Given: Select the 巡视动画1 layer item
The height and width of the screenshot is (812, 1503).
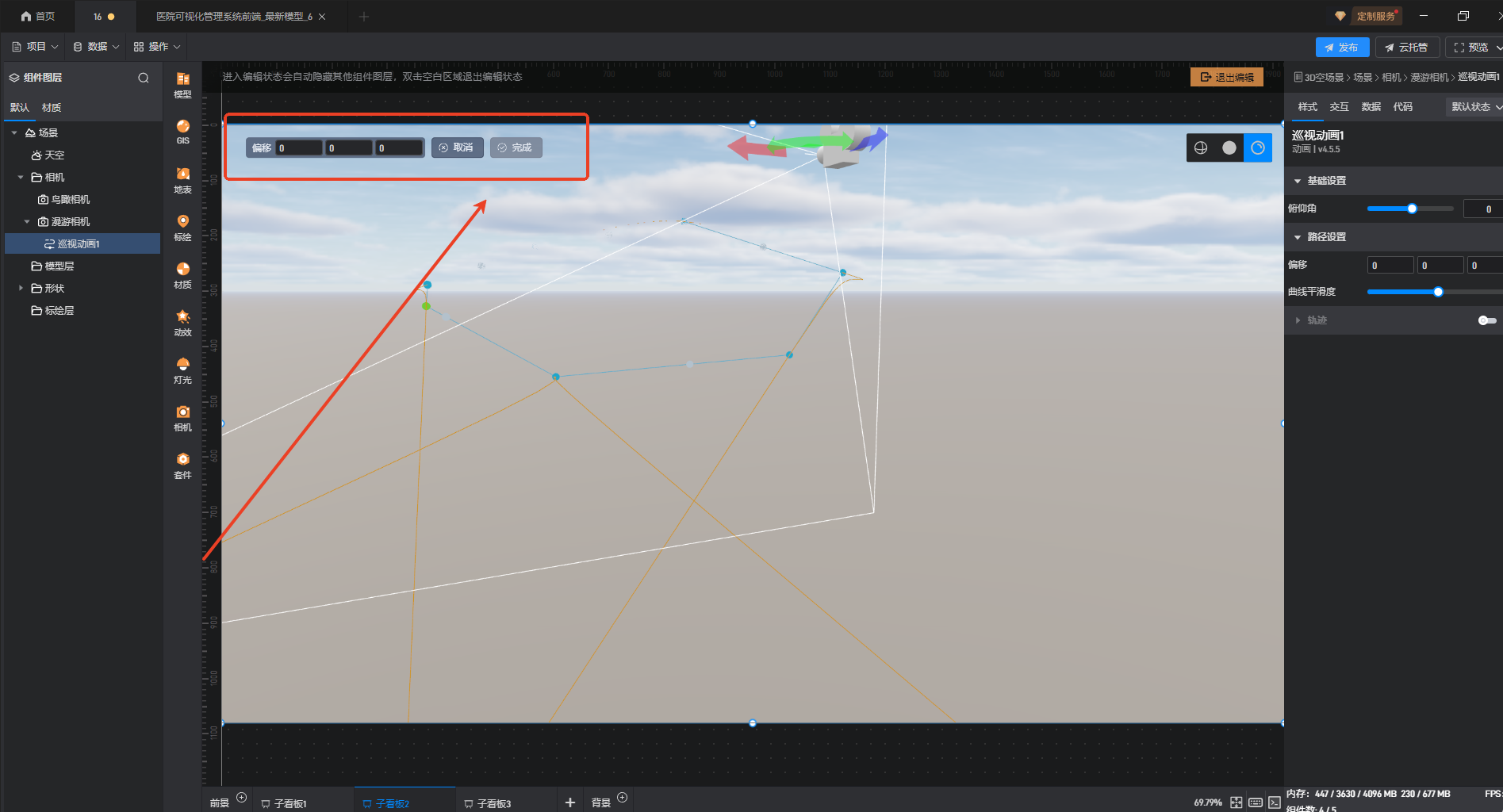Looking at the screenshot, I should point(82,244).
